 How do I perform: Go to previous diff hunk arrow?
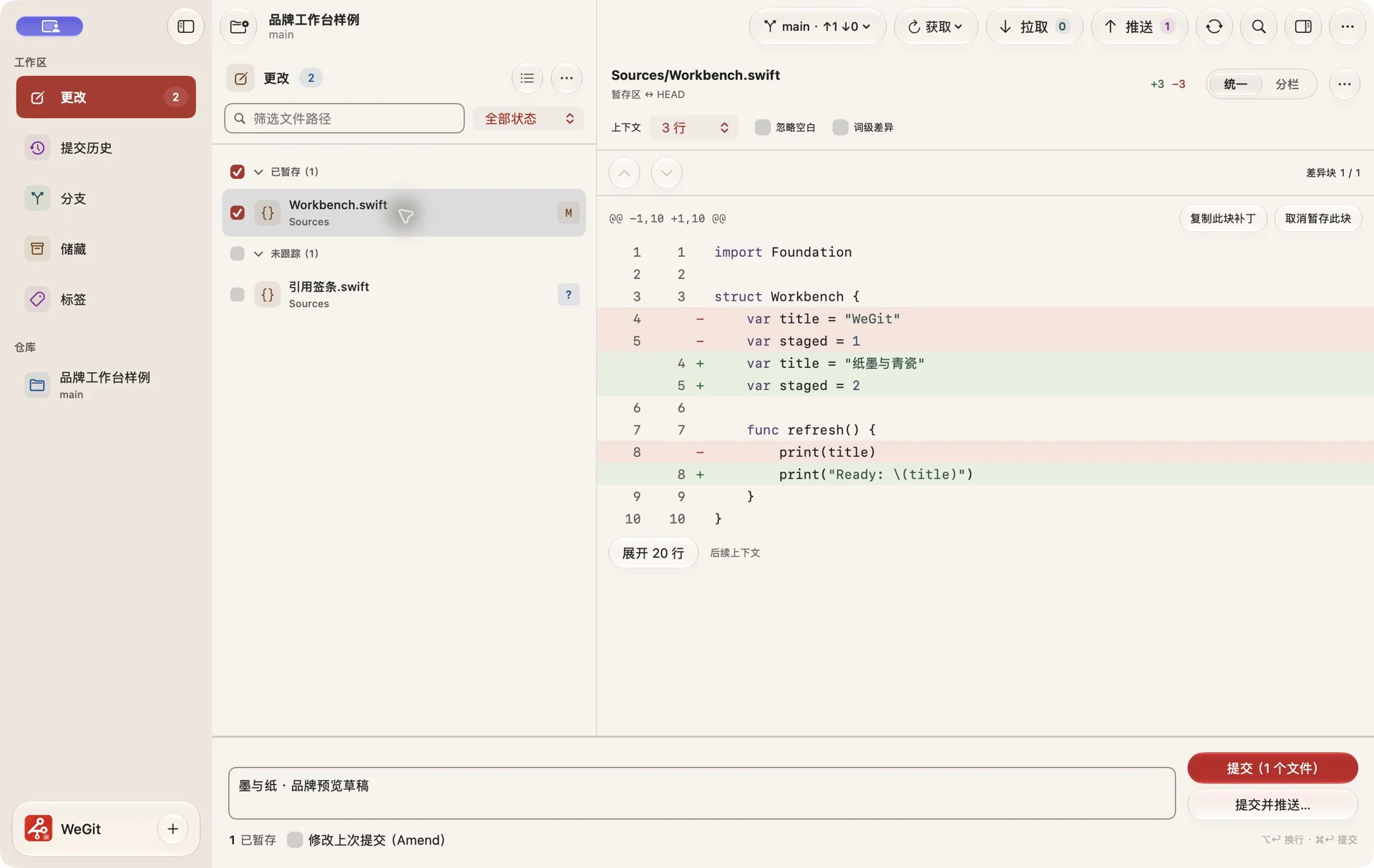(x=625, y=173)
